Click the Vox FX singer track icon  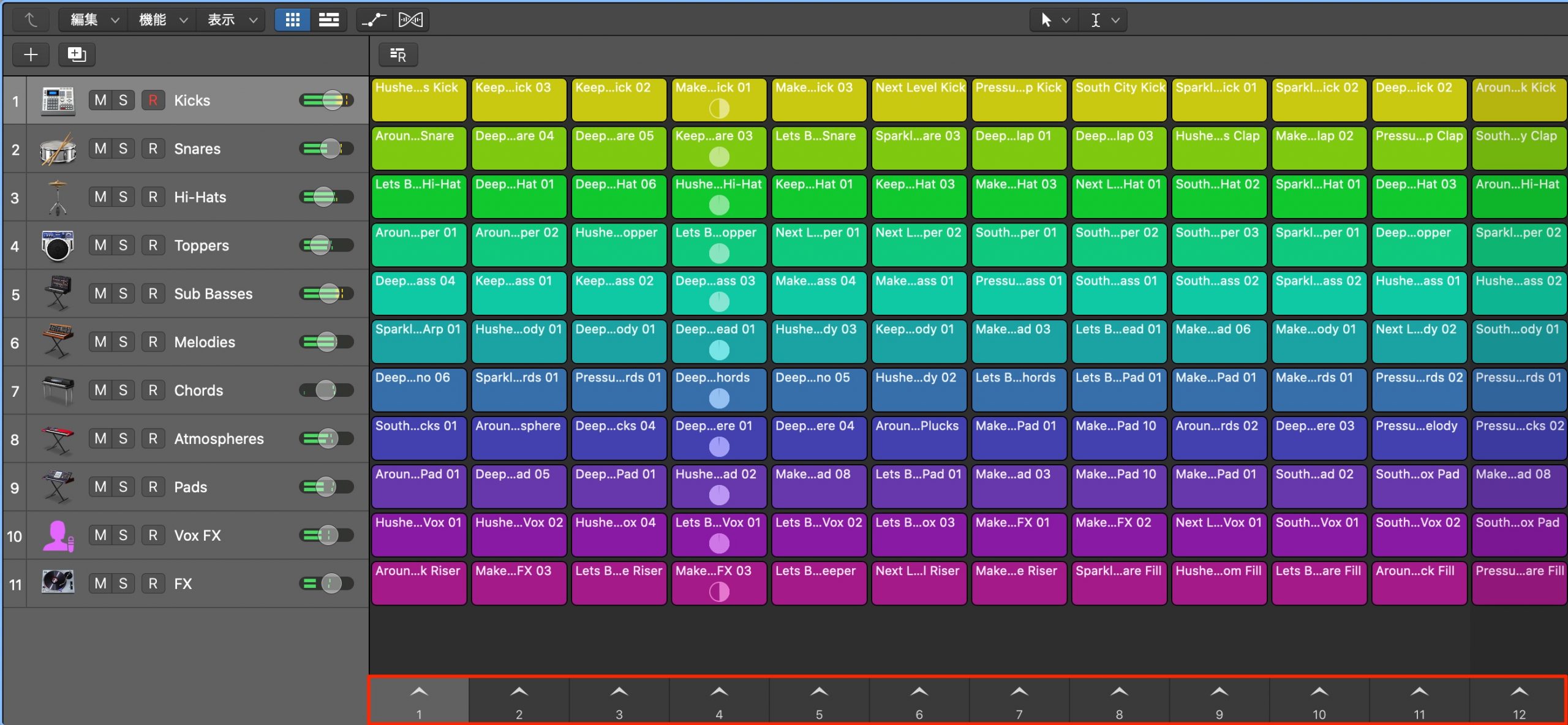click(x=58, y=536)
